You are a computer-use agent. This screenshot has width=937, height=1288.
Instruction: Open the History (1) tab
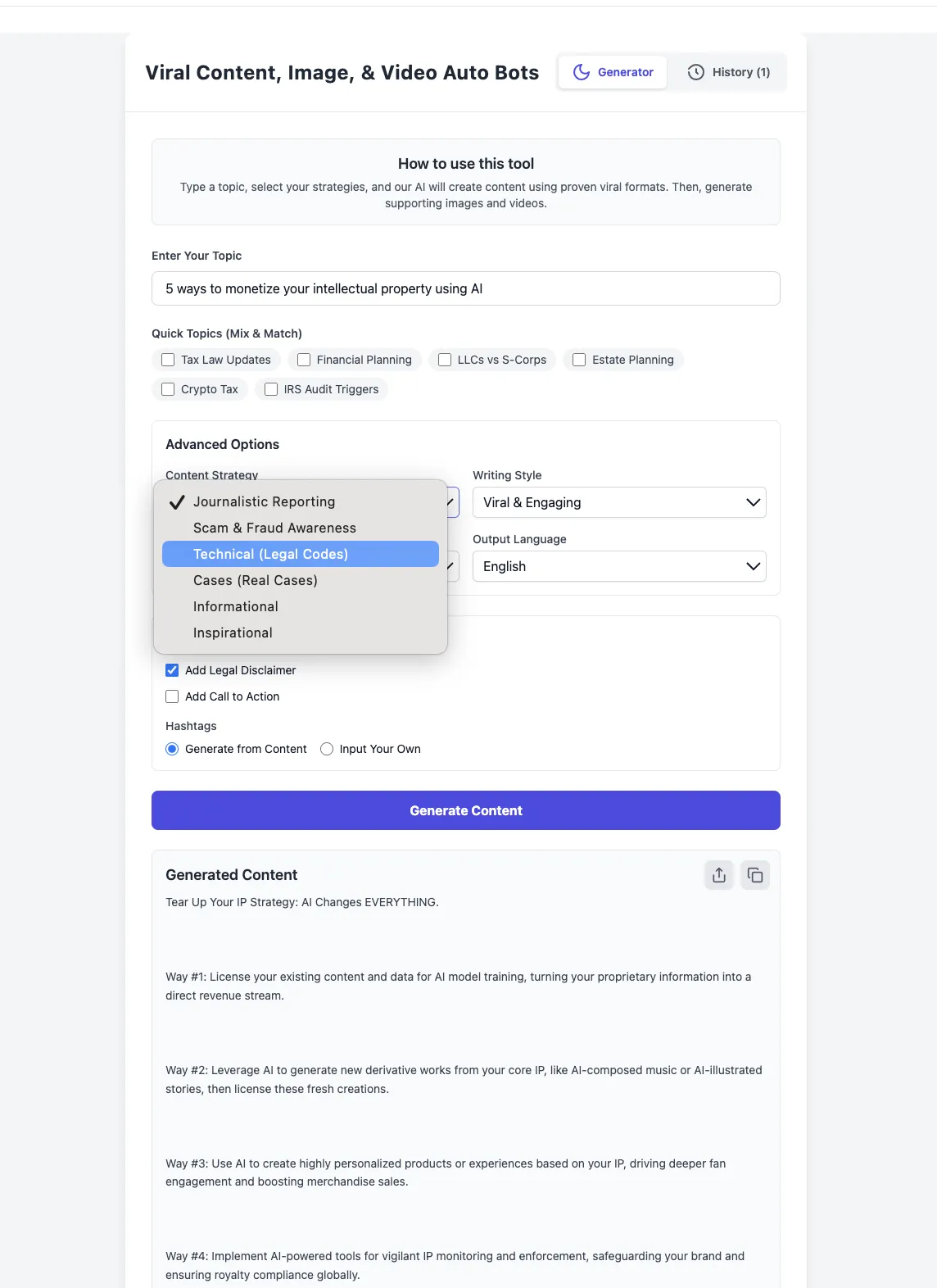click(728, 72)
